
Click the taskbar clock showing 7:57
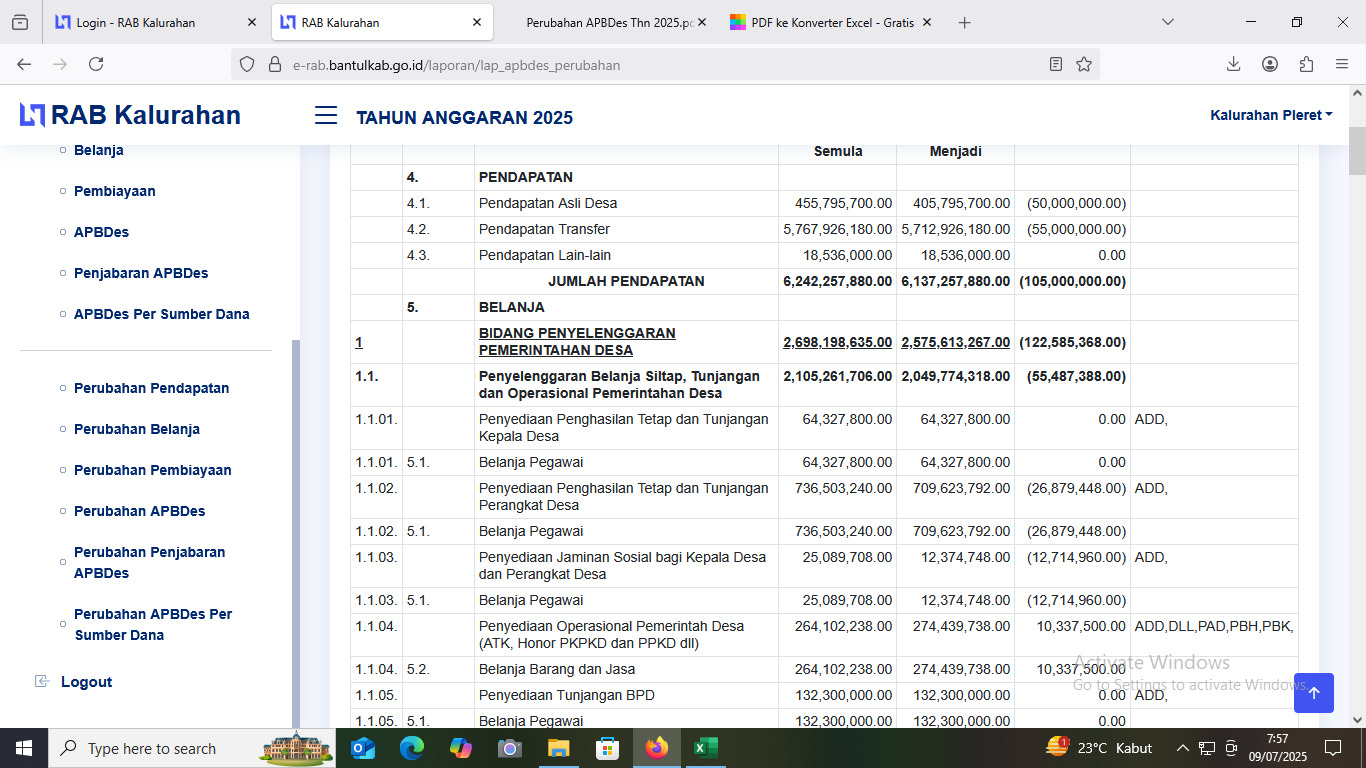[1277, 748]
